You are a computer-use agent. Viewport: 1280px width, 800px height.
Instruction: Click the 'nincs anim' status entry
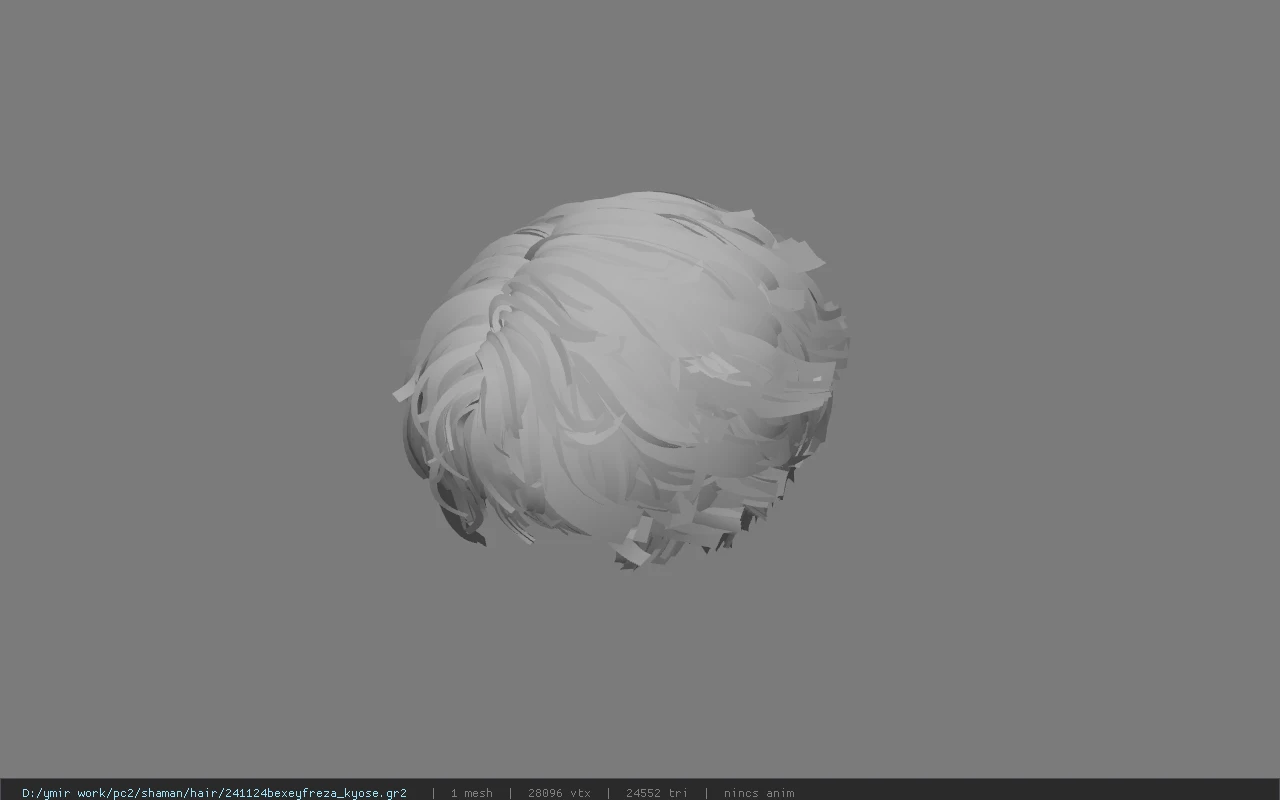point(759,793)
